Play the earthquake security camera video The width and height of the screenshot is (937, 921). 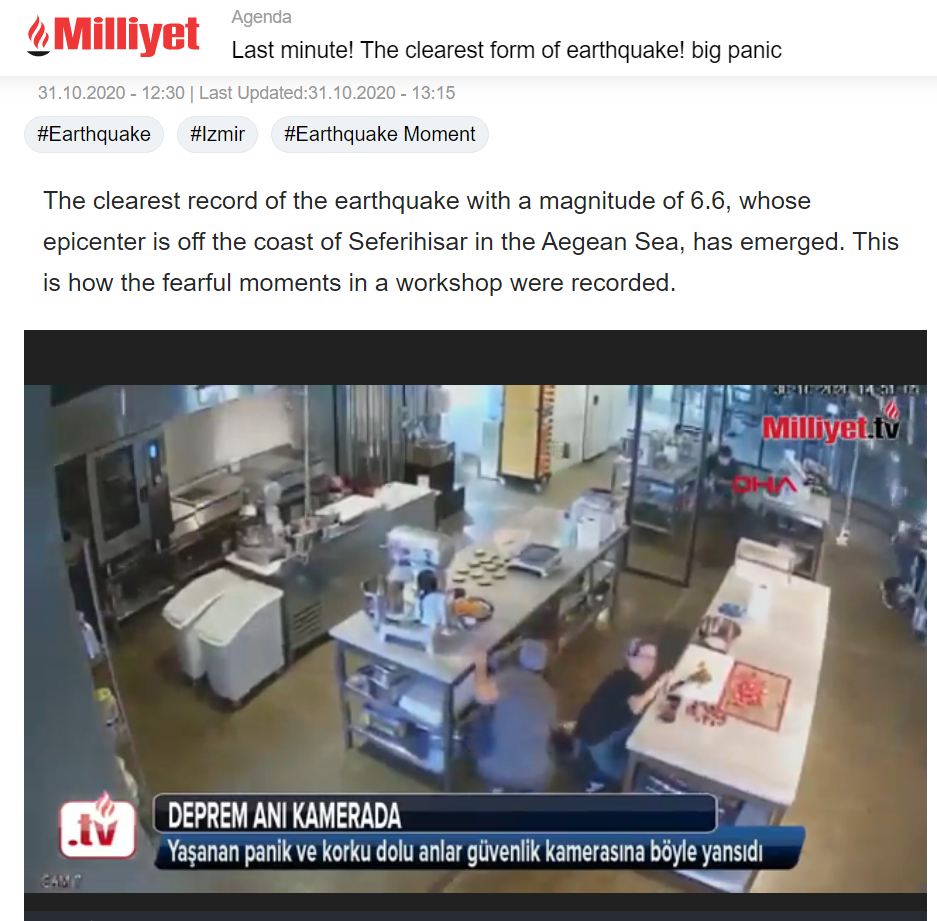[475, 625]
